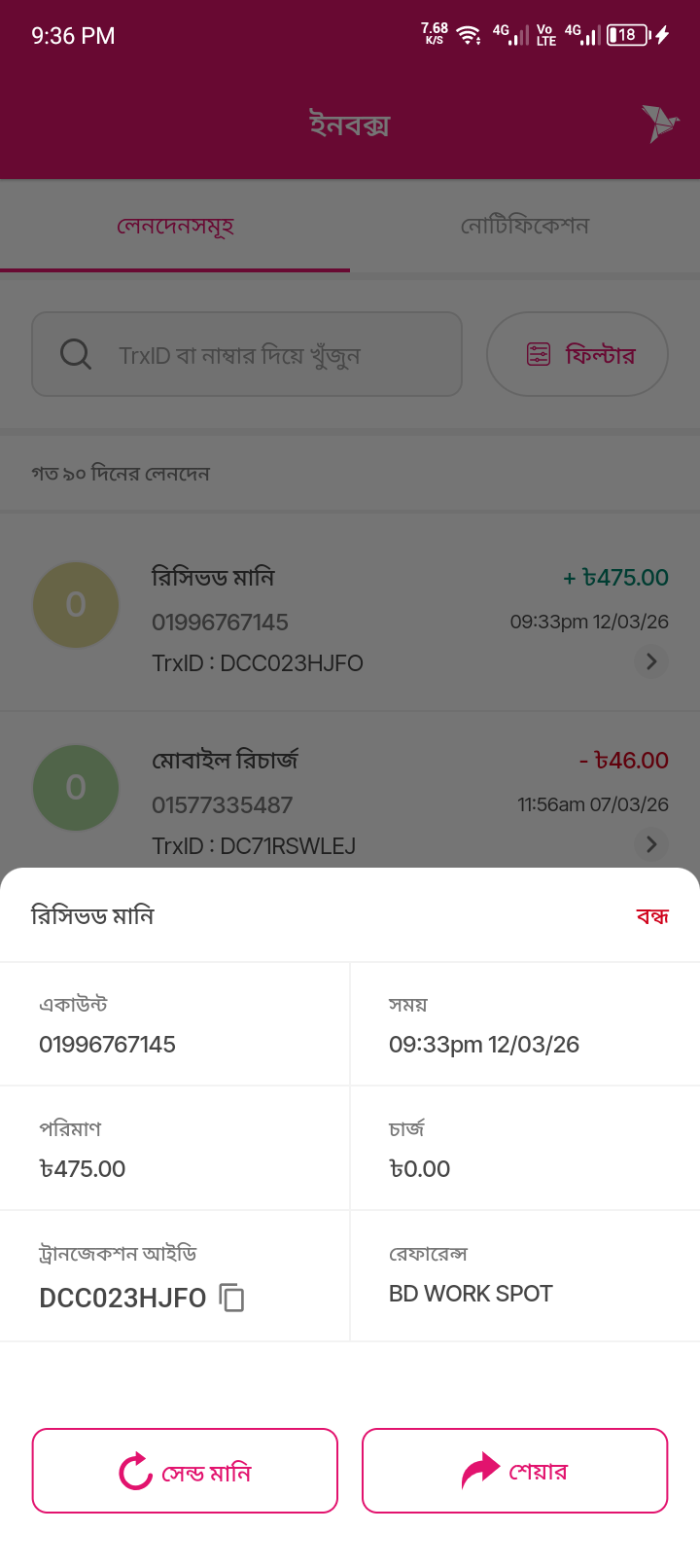Image resolution: width=700 pixels, height=1568 pixels.
Task: Tap the Send Money repeat arrow icon
Action: tap(136, 1471)
